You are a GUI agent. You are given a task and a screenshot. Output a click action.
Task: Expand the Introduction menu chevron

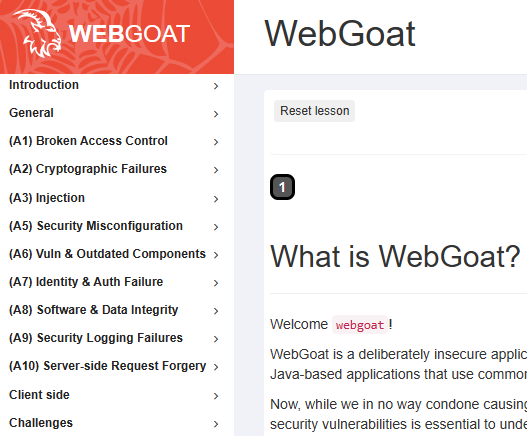216,86
